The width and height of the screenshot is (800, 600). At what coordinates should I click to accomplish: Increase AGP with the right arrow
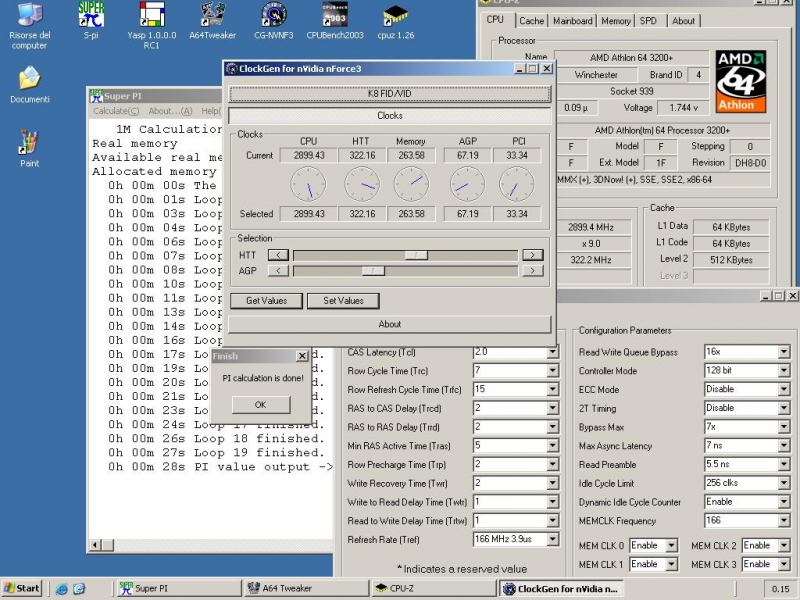coord(533,270)
